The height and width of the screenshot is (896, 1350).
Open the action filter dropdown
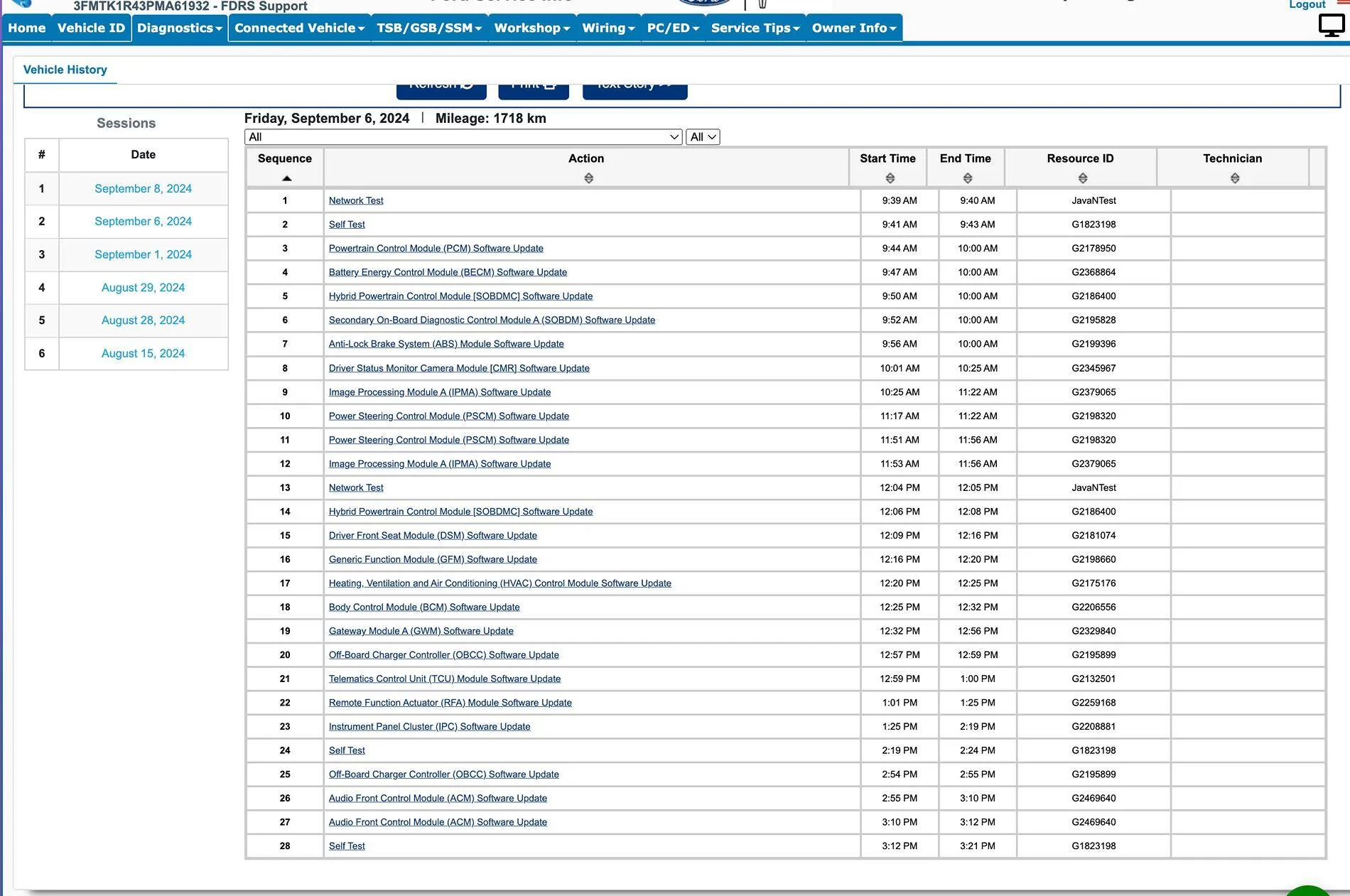[463, 137]
